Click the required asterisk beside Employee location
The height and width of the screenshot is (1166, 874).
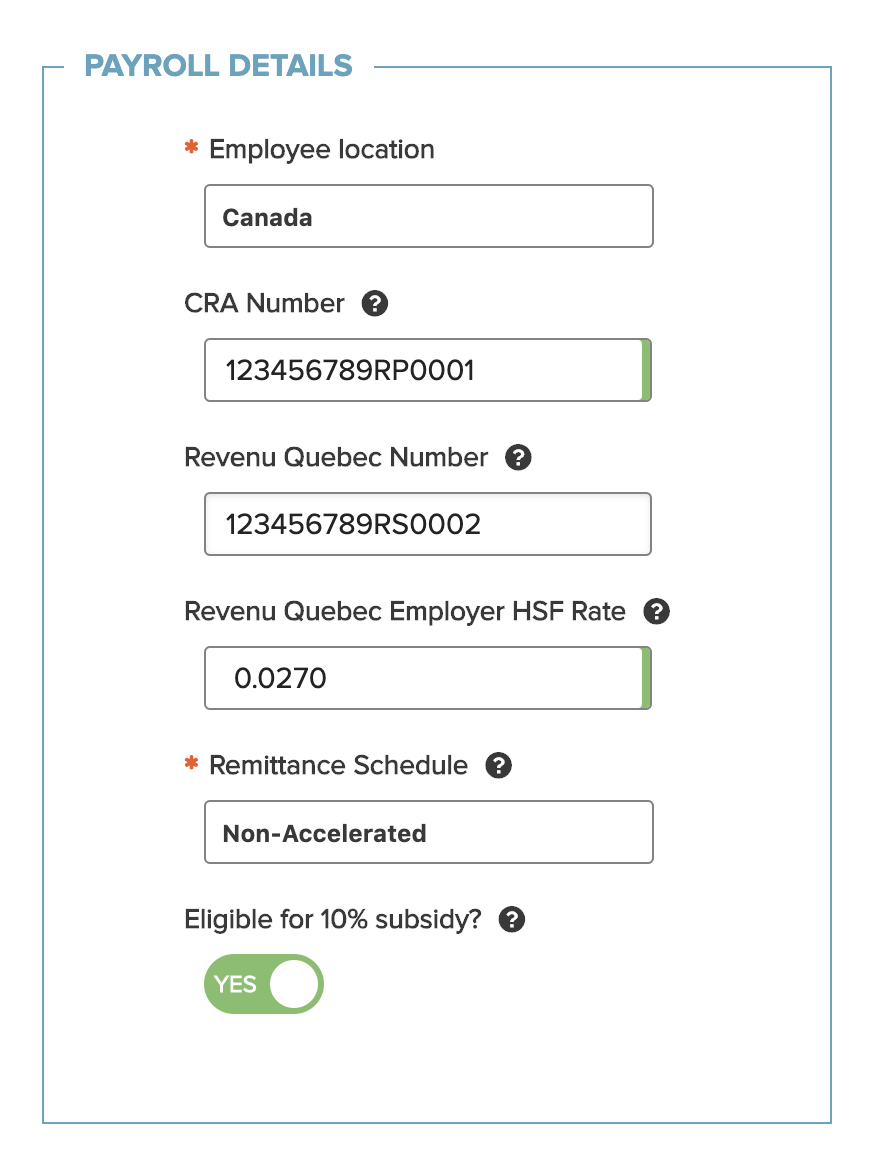coord(191,146)
